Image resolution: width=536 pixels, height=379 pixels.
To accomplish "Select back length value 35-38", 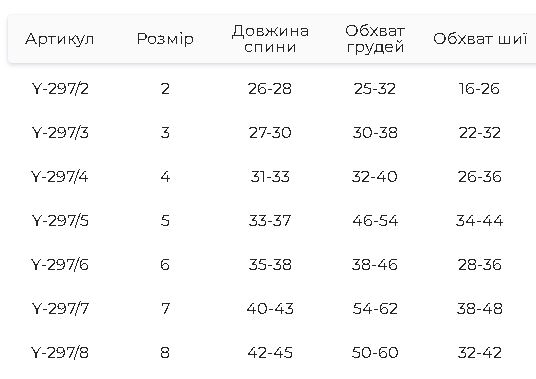I will point(270,265).
